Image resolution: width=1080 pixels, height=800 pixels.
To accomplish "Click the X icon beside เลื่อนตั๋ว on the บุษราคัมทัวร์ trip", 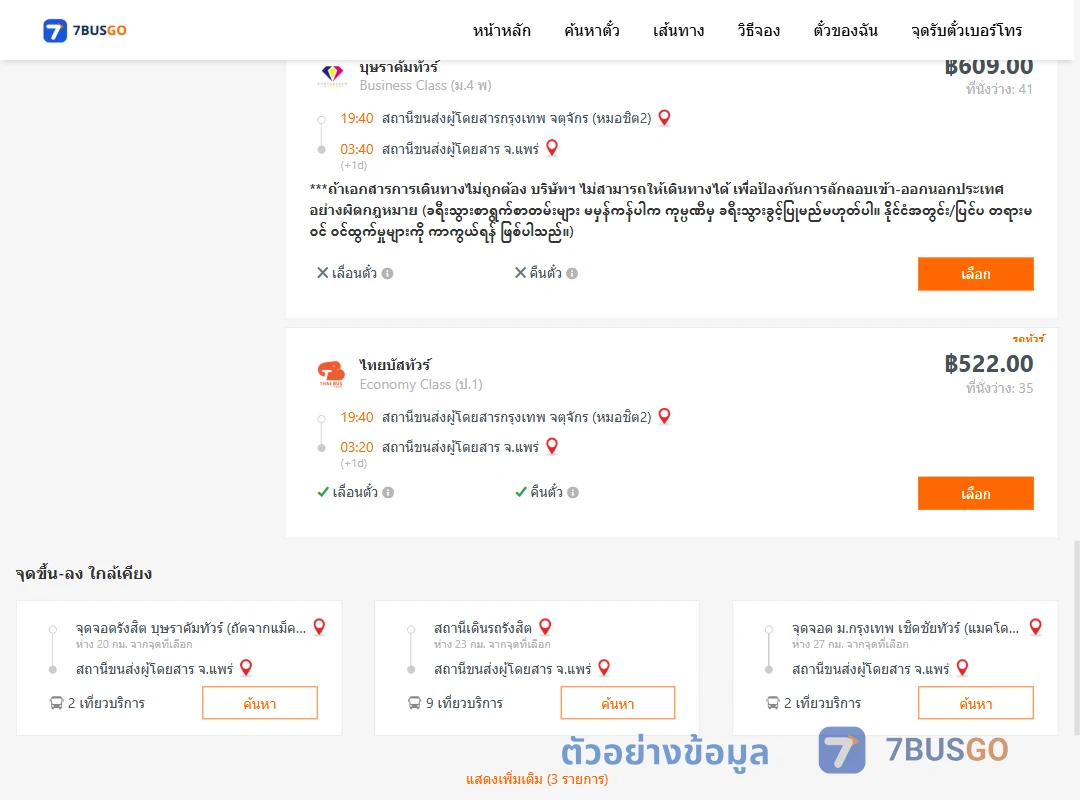I will 322,273.
